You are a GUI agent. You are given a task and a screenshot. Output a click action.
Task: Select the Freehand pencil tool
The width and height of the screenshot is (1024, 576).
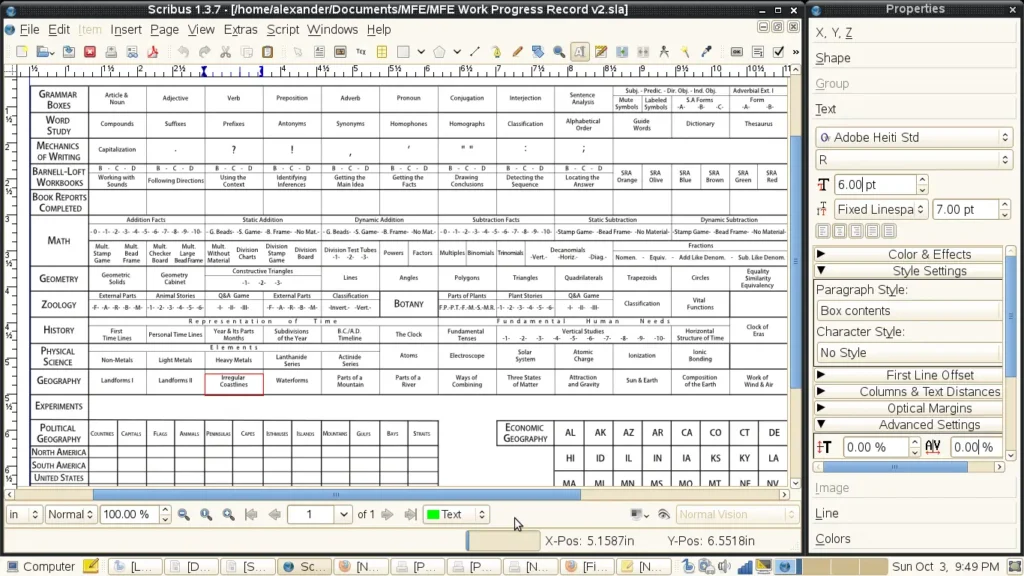517,52
